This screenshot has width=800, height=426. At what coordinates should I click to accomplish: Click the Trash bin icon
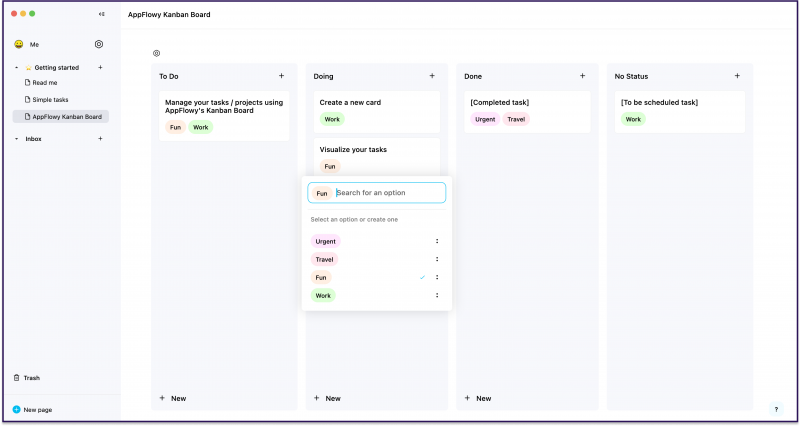[16, 378]
